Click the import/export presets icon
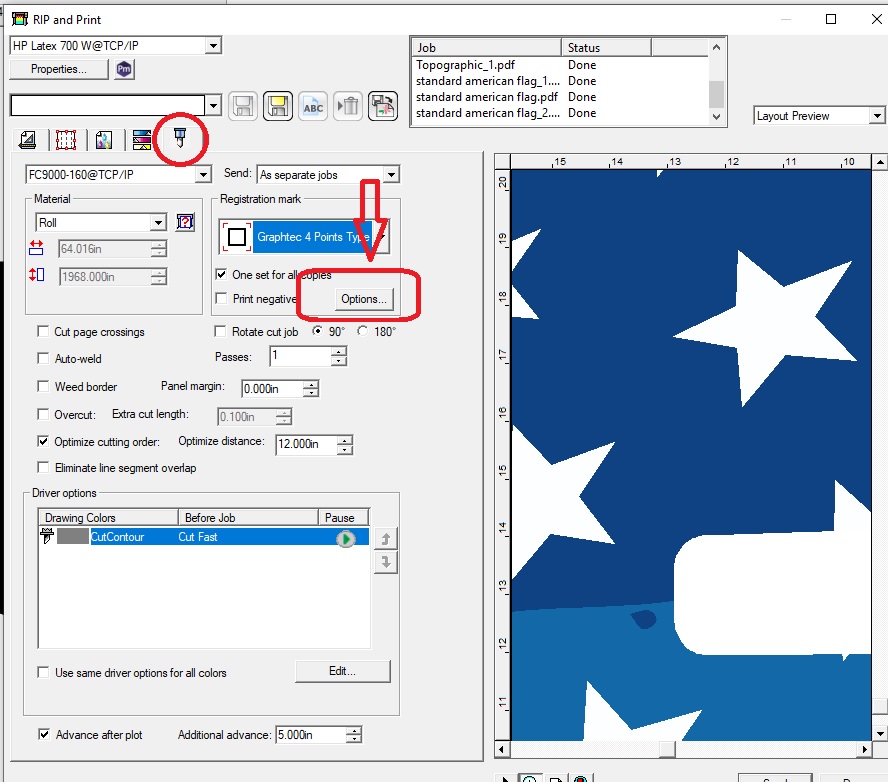Screen dimensions: 888x782 [x=383, y=106]
